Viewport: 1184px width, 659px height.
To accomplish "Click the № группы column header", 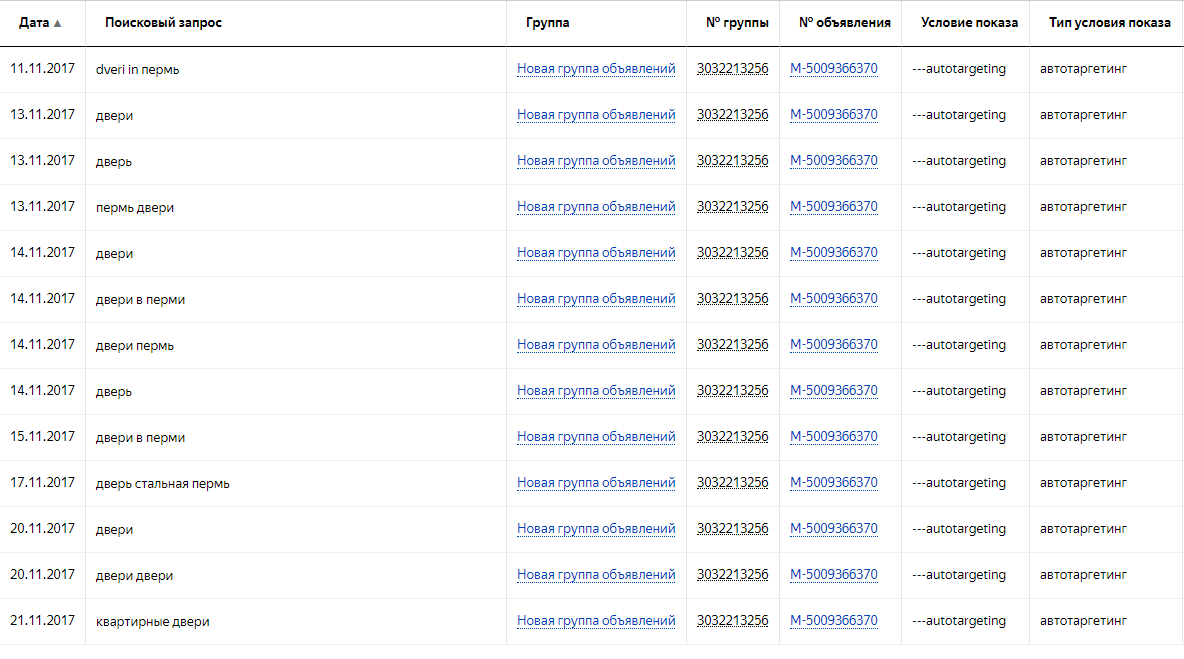I will pyautogui.click(x=737, y=23).
